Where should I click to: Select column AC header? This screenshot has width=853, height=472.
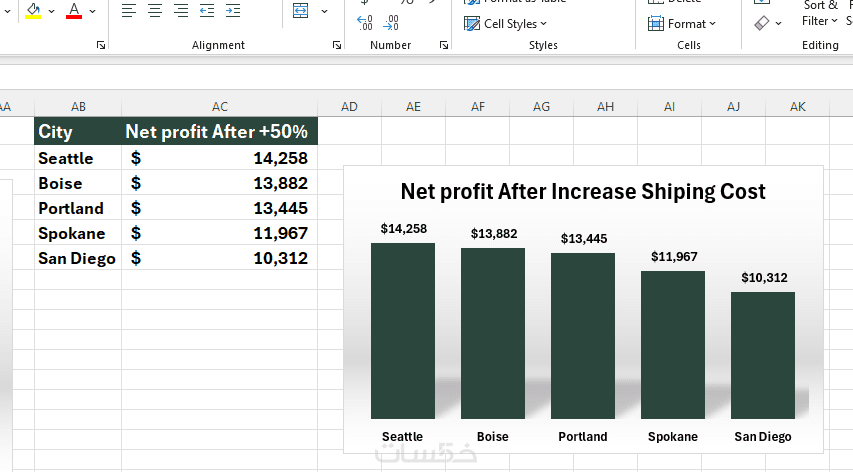pos(220,107)
